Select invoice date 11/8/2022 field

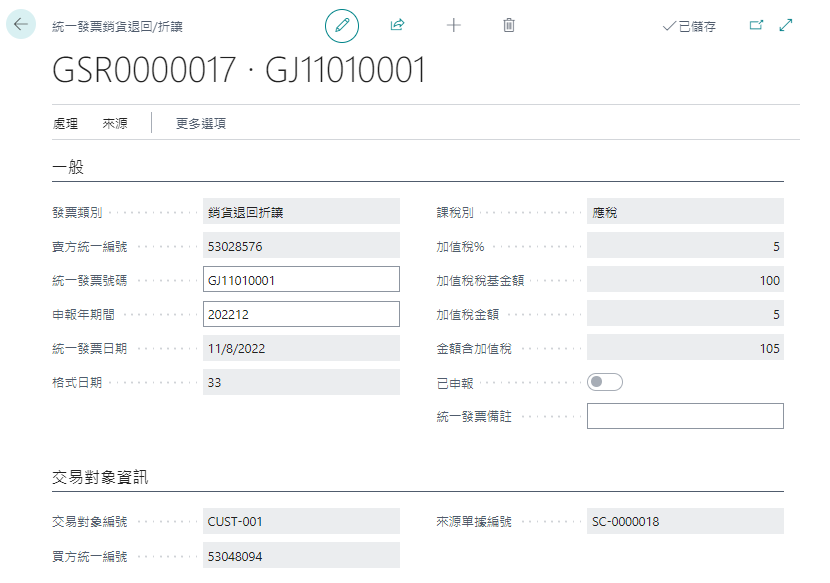301,348
